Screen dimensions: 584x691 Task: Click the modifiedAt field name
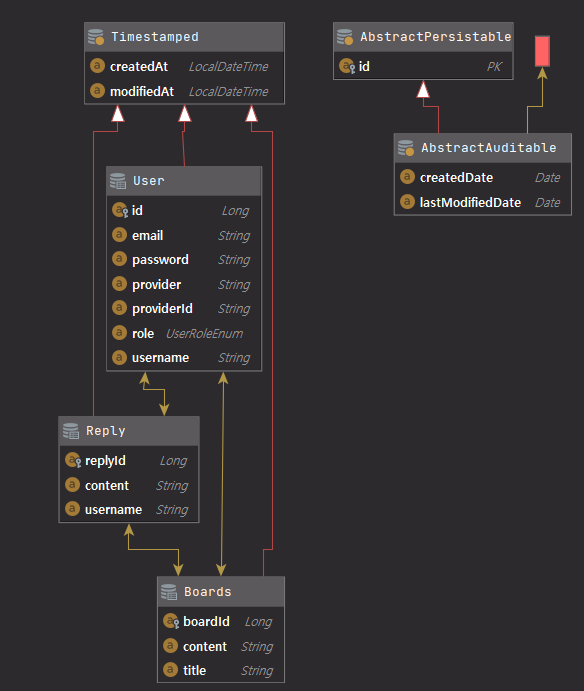coord(142,91)
